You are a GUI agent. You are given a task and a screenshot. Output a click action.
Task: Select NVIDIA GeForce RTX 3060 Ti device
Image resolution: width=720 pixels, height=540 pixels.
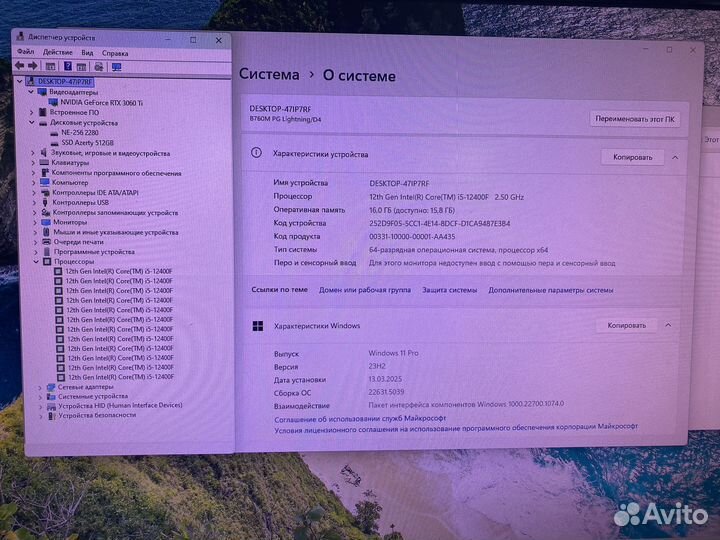(101, 102)
